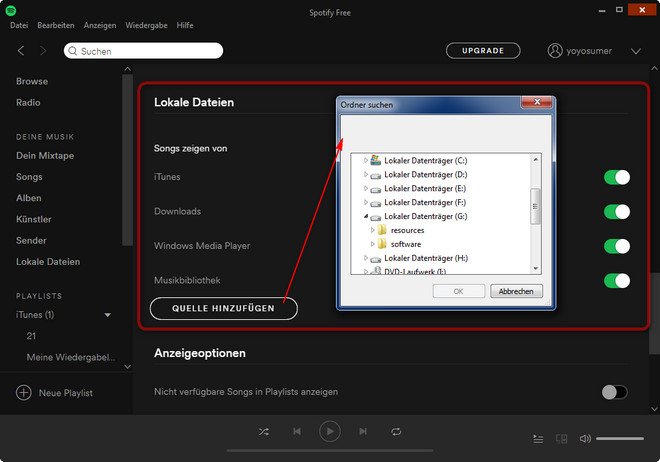Open the Wiedergabe menu
Viewport: 660px width, 462px height.
[146, 25]
